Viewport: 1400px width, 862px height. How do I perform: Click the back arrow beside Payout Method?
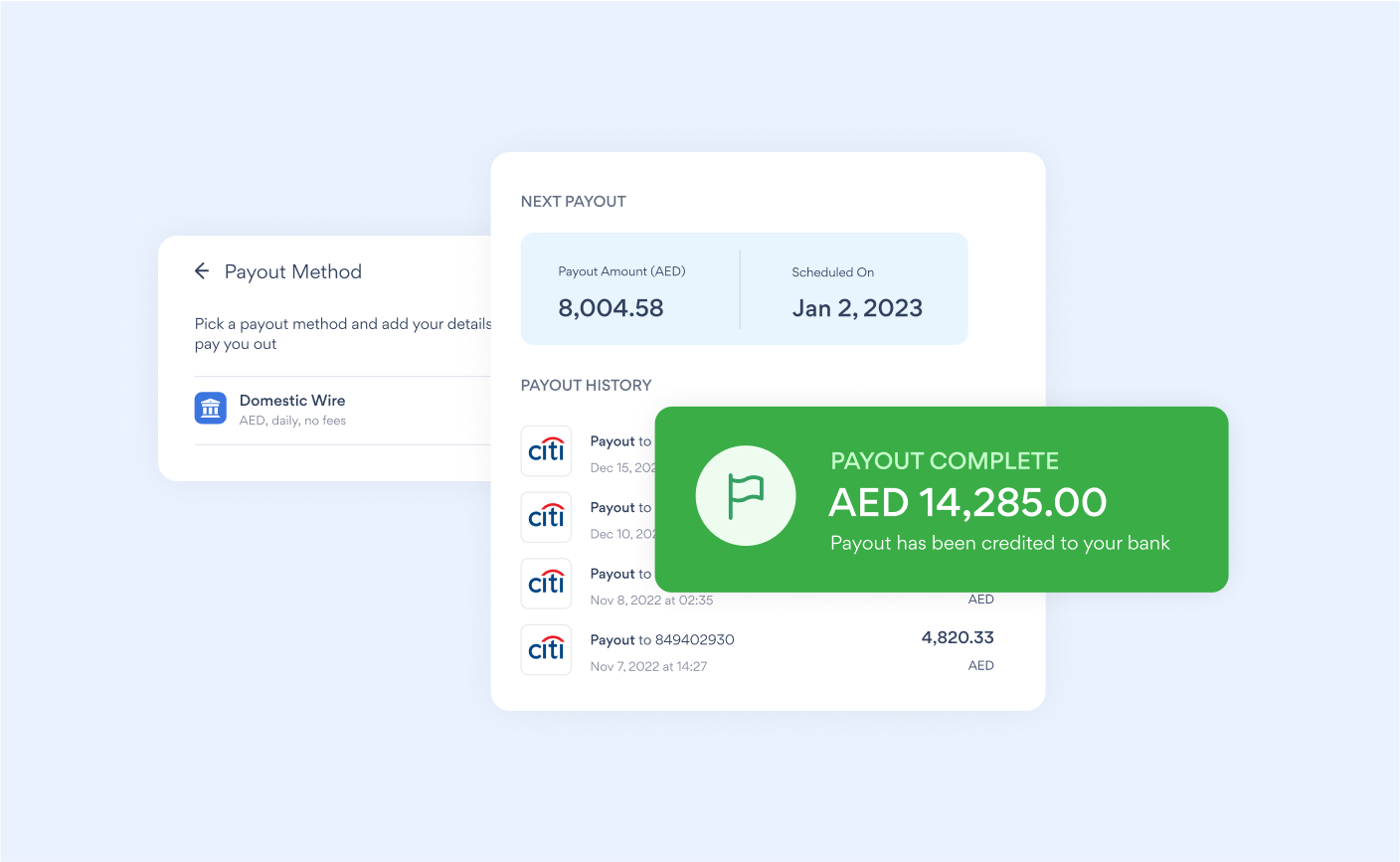[202, 270]
